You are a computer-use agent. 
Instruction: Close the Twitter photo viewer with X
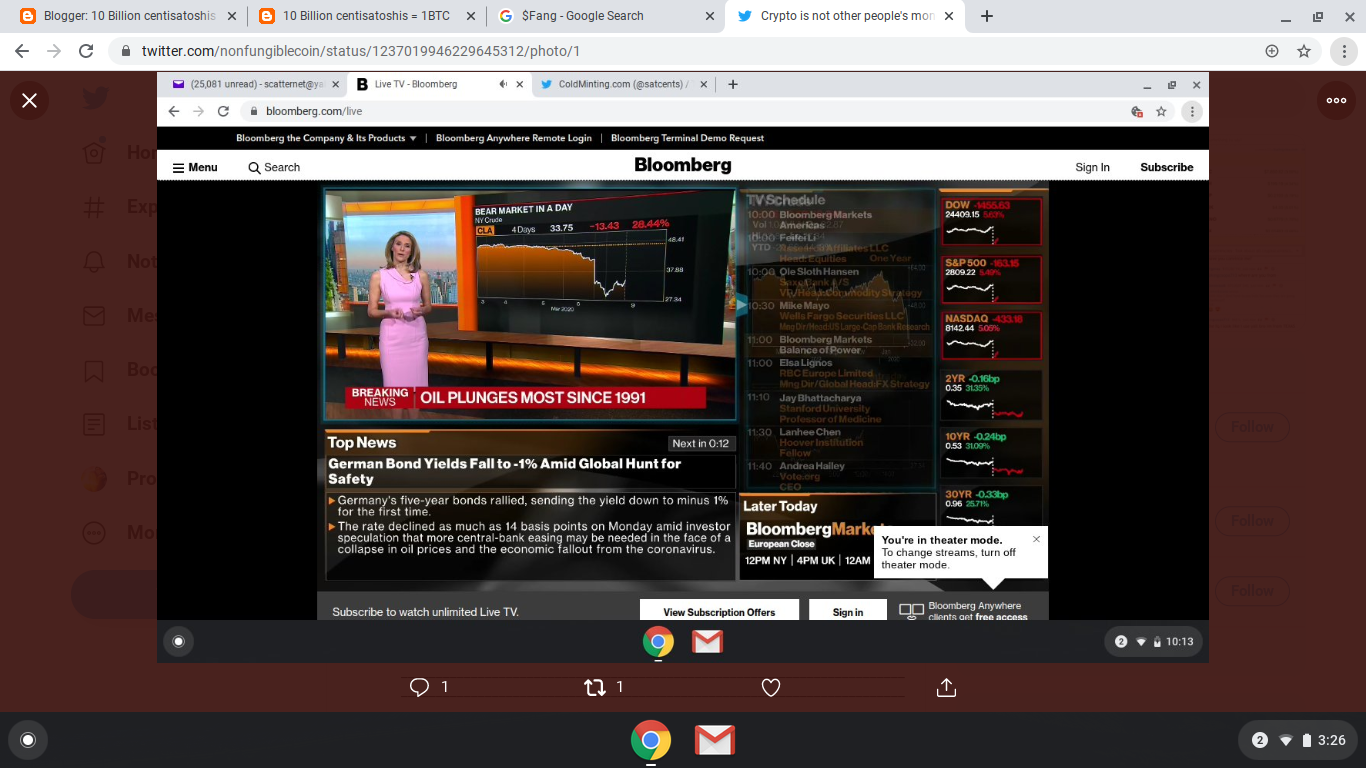tap(29, 100)
